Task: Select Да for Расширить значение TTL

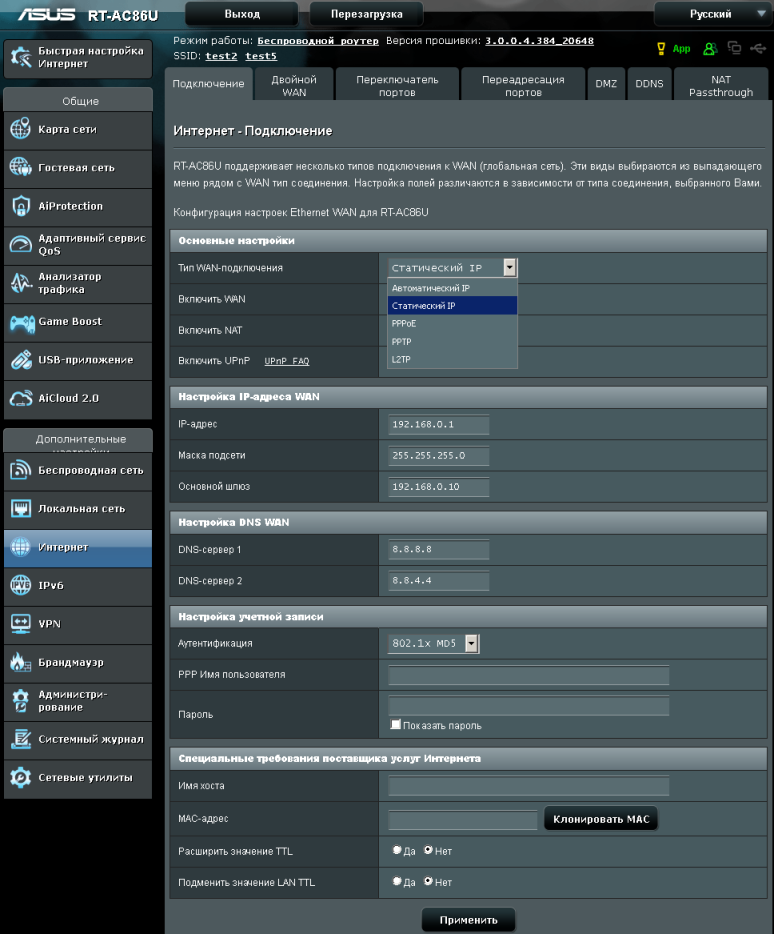Action: pos(397,850)
